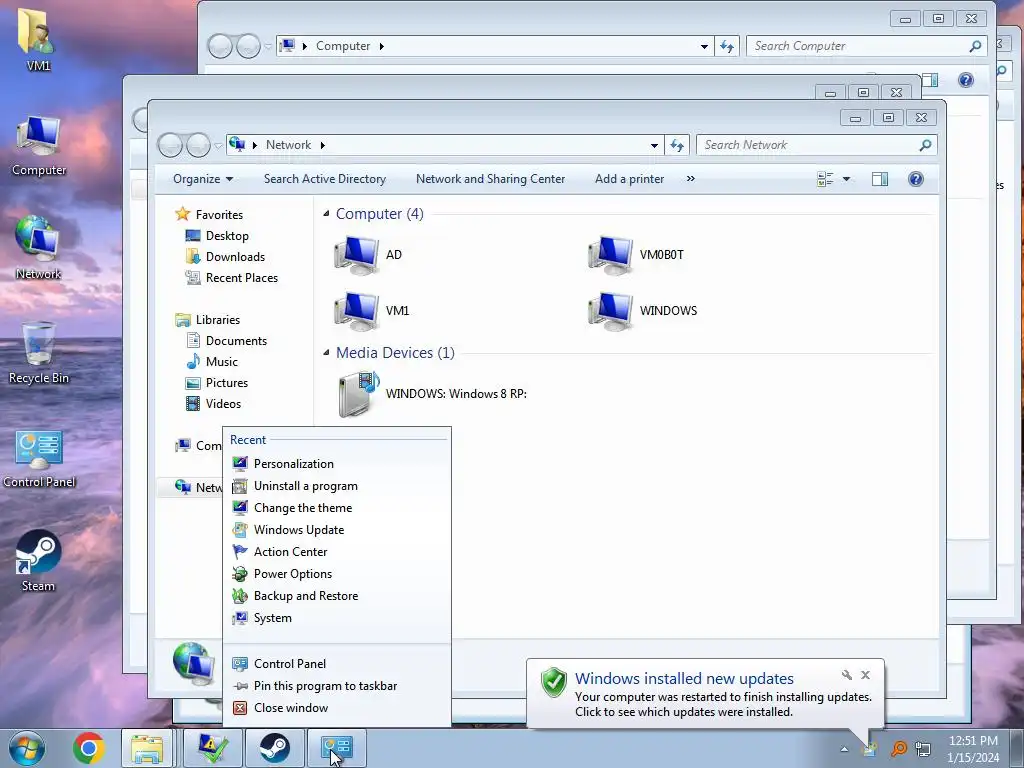
Task: Open the Control Panel desktop icon
Action: coord(39,458)
